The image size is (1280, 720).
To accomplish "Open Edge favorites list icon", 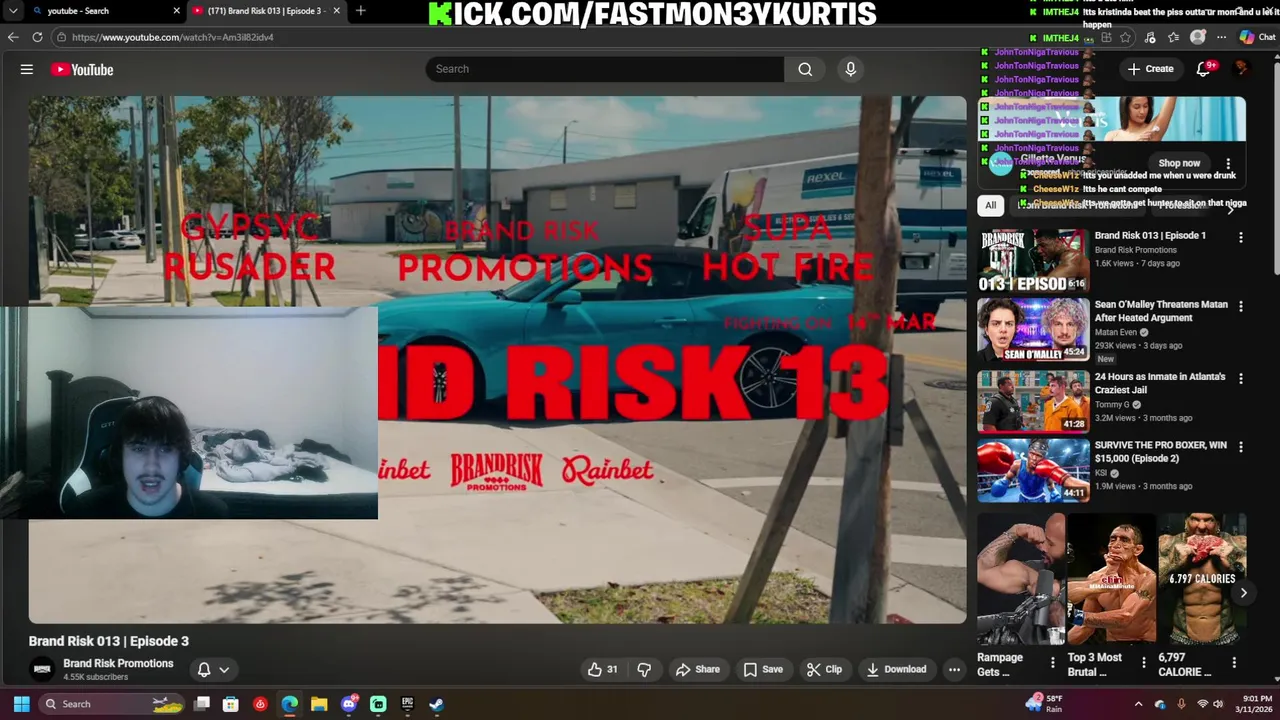I will coord(1174,37).
